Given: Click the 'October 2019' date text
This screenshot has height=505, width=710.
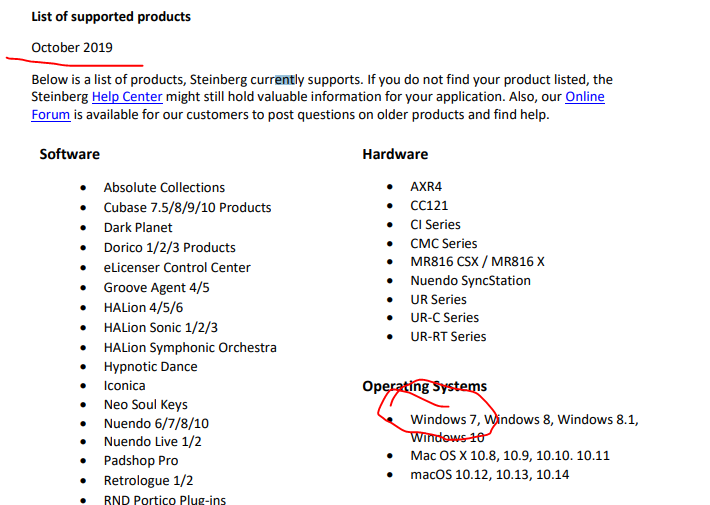Looking at the screenshot, I should point(72,48).
